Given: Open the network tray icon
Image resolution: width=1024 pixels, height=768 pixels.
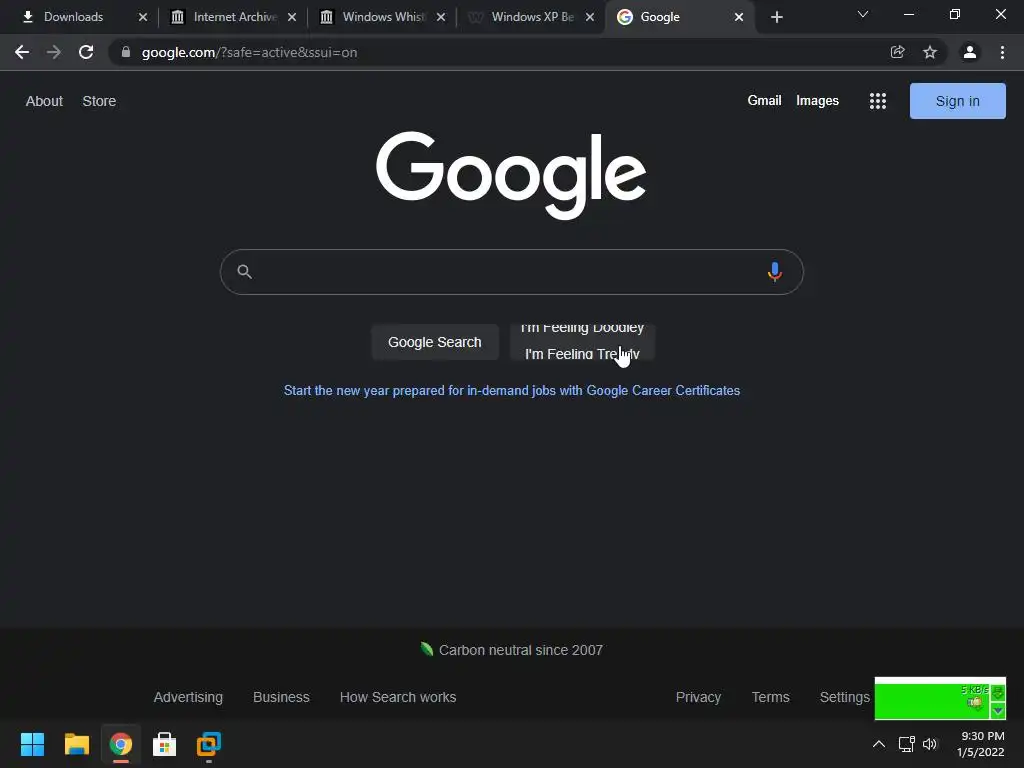Looking at the screenshot, I should pyautogui.click(x=906, y=744).
